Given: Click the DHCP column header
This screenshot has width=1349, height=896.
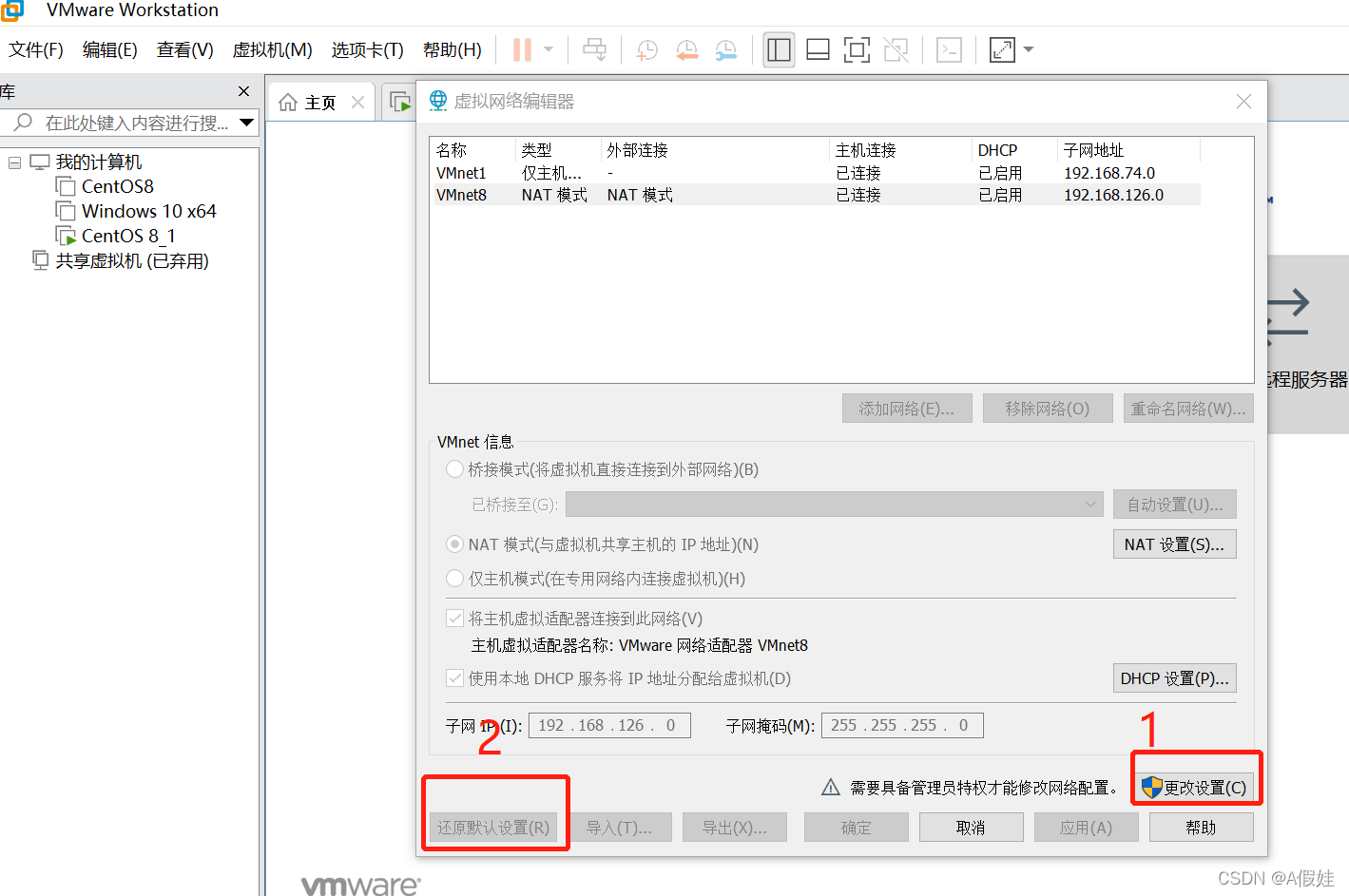Looking at the screenshot, I should [1014, 150].
